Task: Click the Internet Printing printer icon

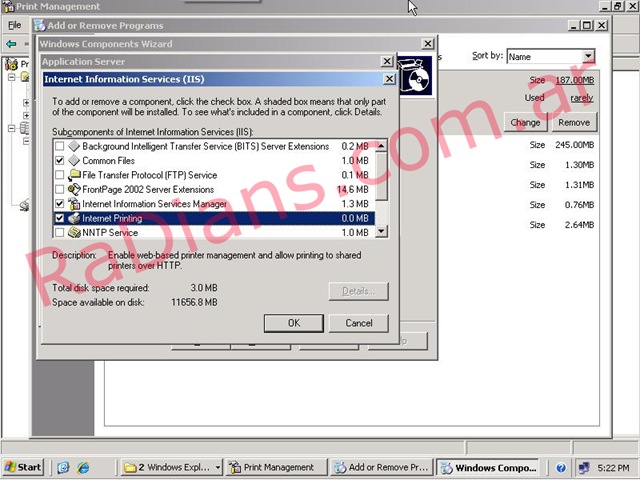Action: (74, 218)
